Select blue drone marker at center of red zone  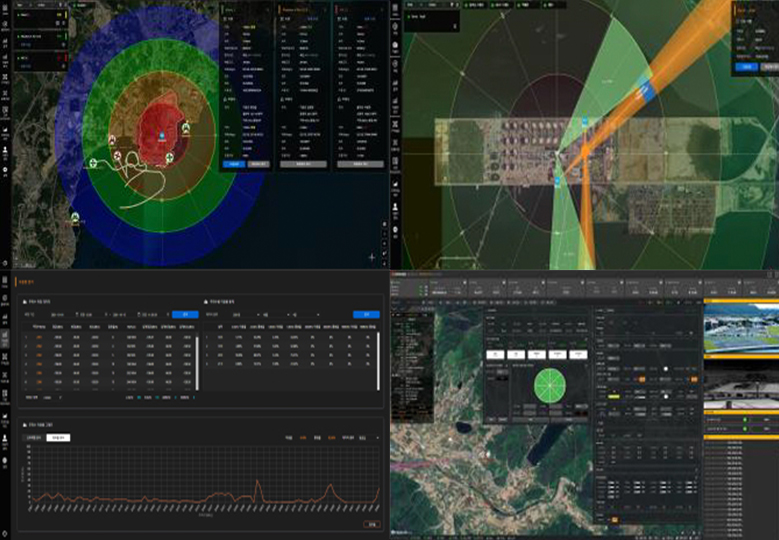tap(162, 135)
